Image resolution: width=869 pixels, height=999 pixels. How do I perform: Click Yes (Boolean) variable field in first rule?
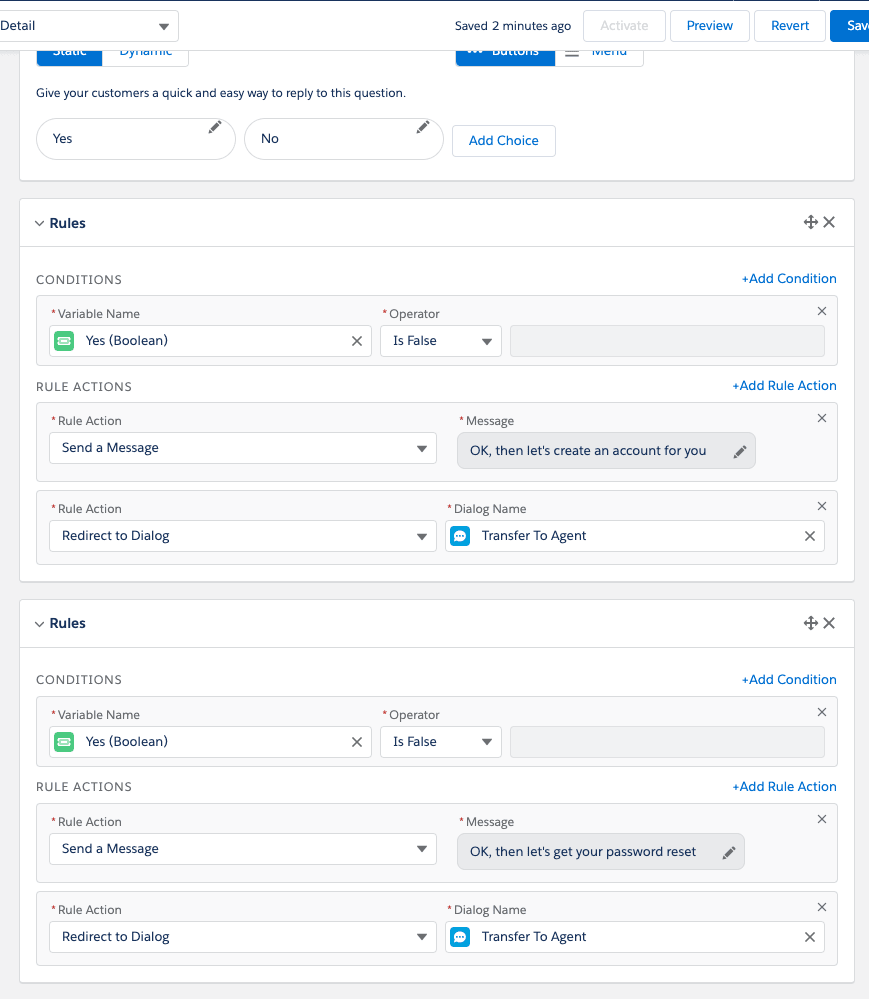click(210, 341)
